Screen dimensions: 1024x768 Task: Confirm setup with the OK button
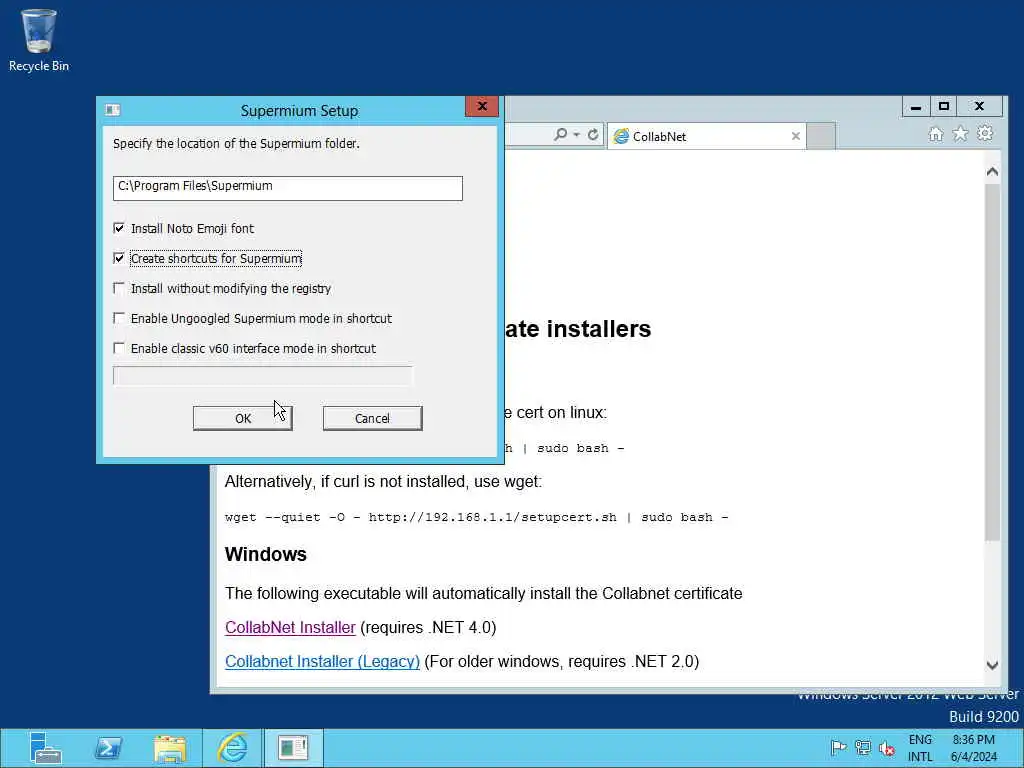242,418
